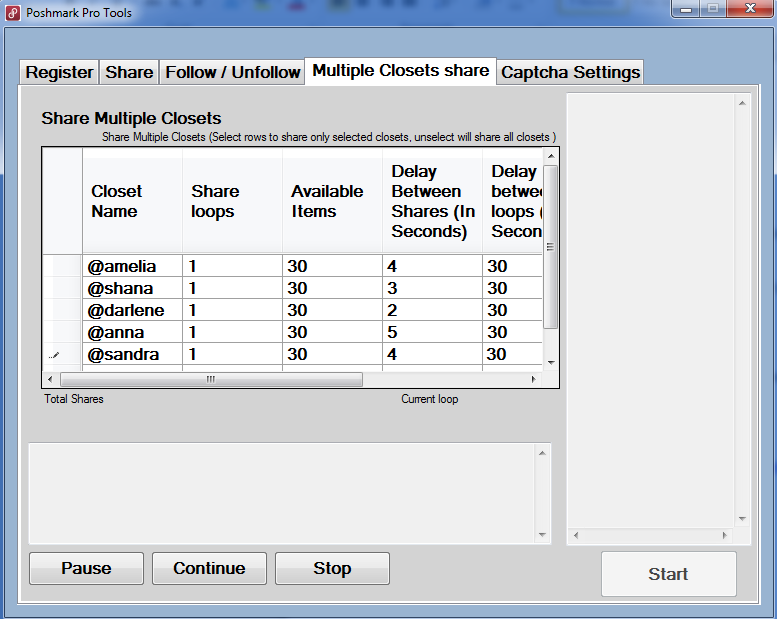Click the Continue button
777x619 pixels.
click(x=209, y=568)
